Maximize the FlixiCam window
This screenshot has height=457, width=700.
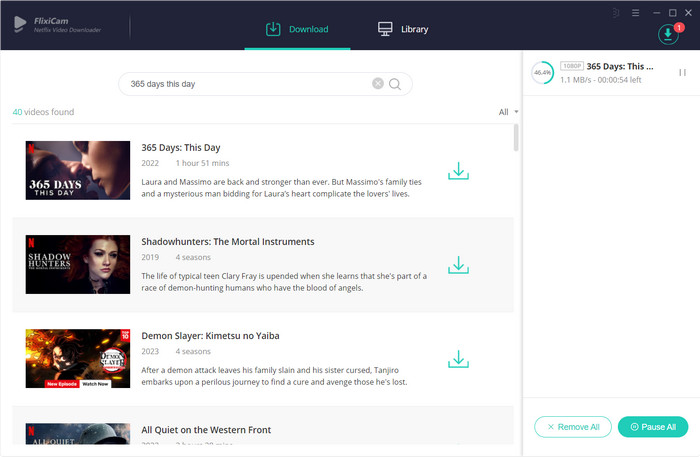[672, 13]
